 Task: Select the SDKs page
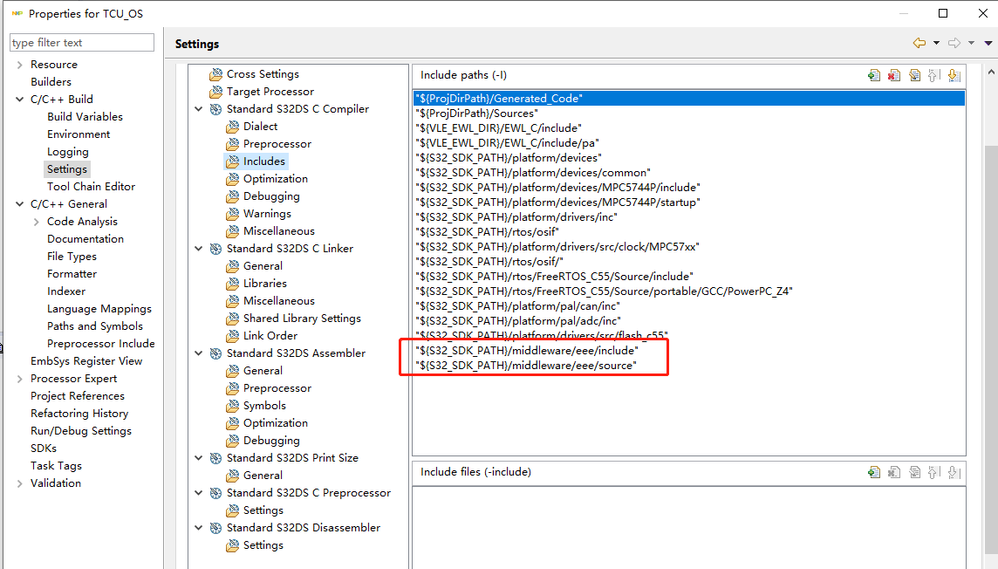(43, 448)
